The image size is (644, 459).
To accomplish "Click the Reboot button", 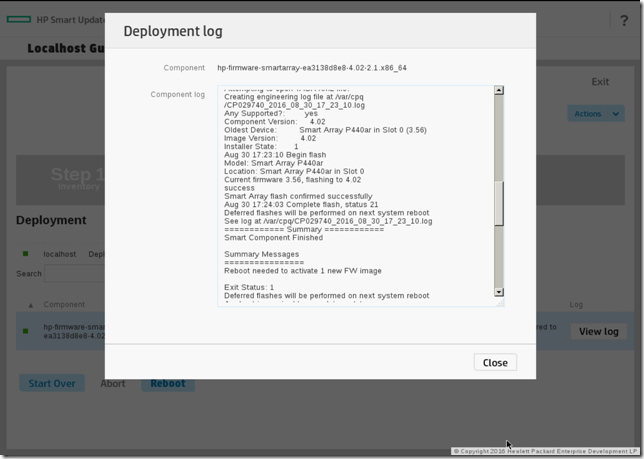I will (168, 383).
